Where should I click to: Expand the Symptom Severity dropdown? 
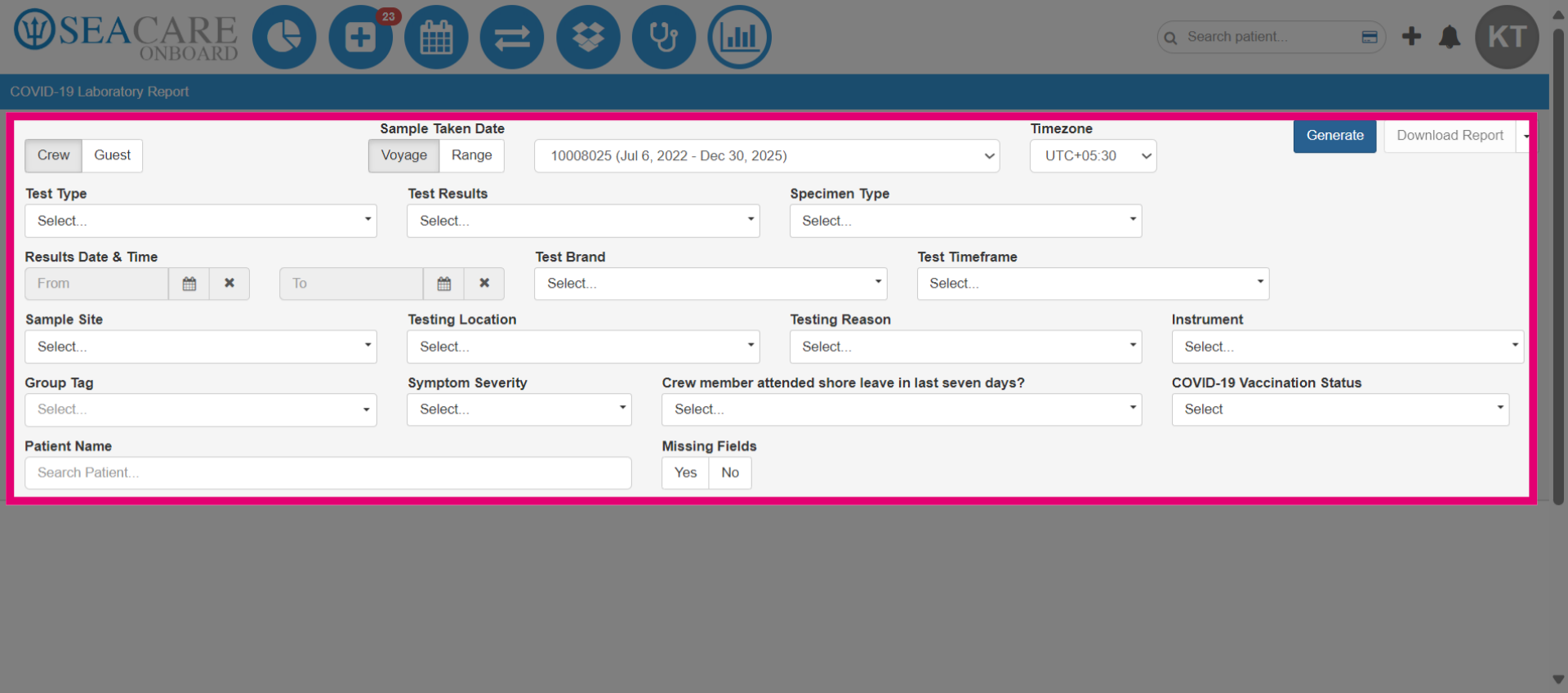pyautogui.click(x=519, y=409)
